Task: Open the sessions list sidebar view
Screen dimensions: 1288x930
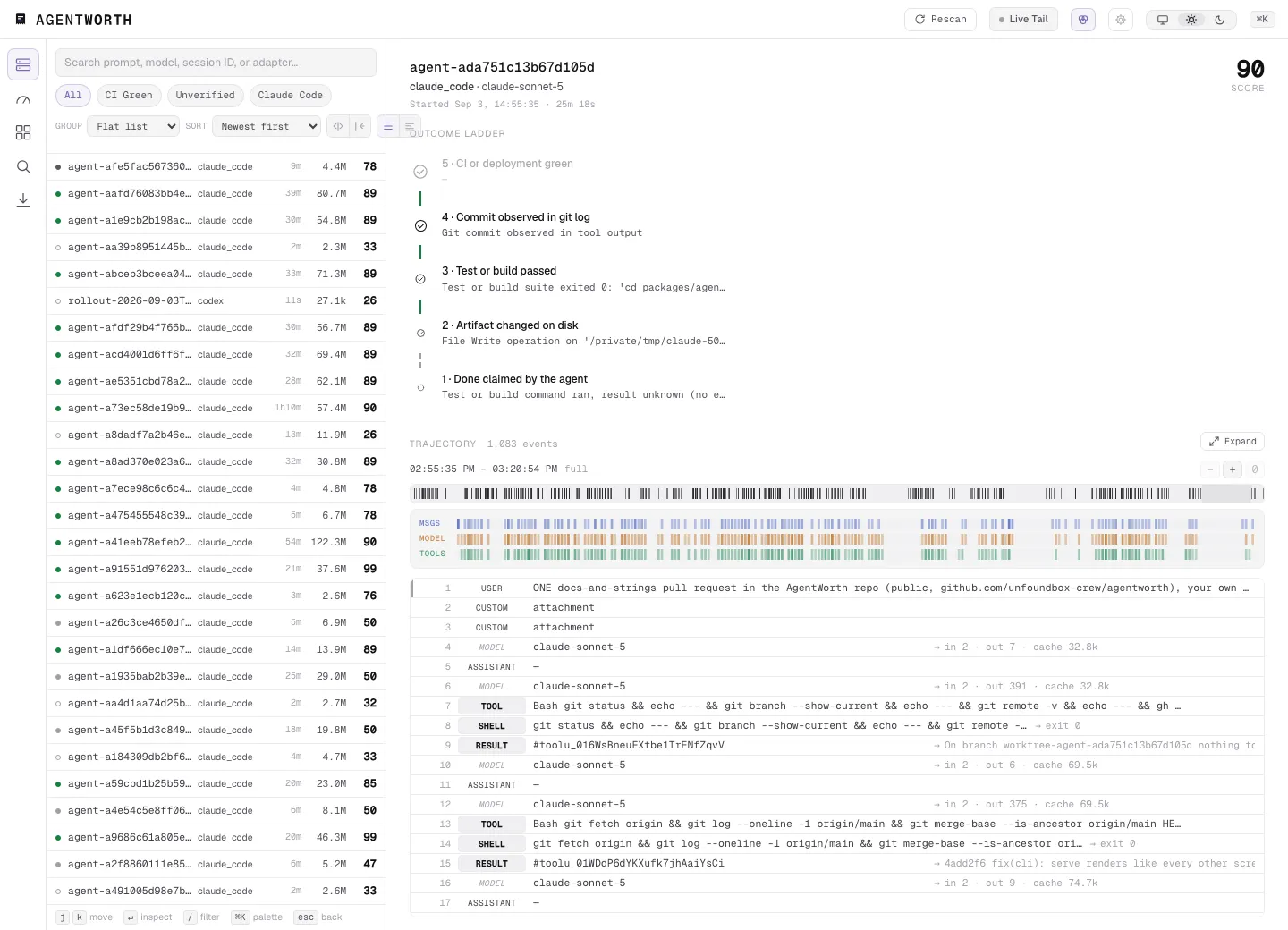Action: 23,64
